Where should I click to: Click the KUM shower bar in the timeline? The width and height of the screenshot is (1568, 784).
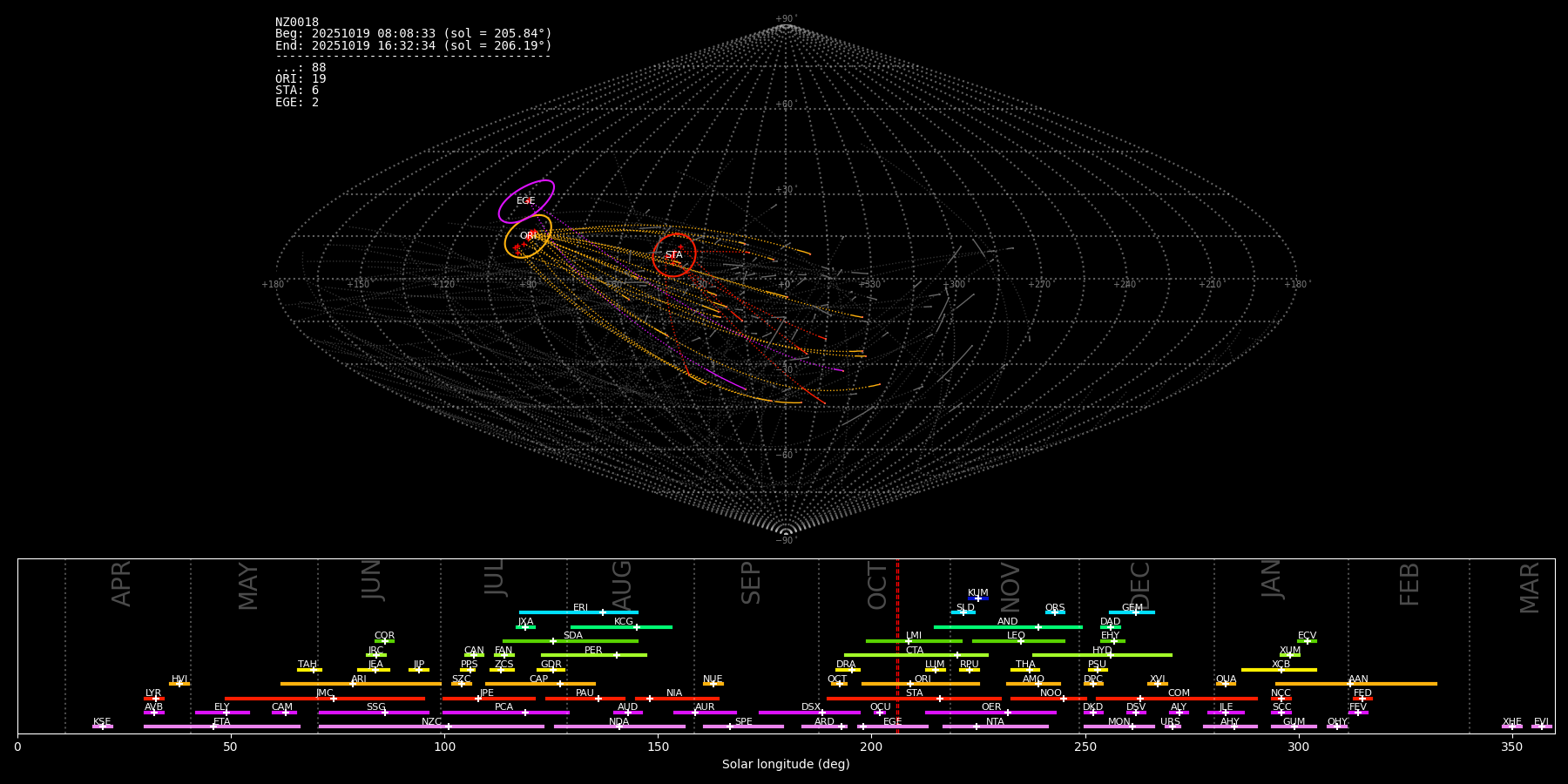[x=978, y=598]
